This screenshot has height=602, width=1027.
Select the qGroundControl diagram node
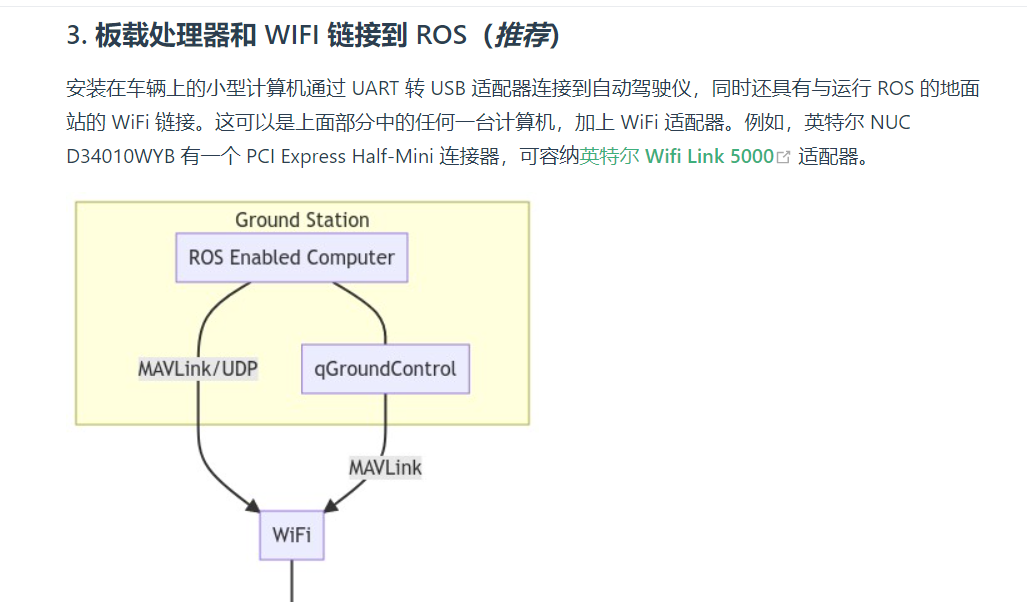(x=385, y=369)
